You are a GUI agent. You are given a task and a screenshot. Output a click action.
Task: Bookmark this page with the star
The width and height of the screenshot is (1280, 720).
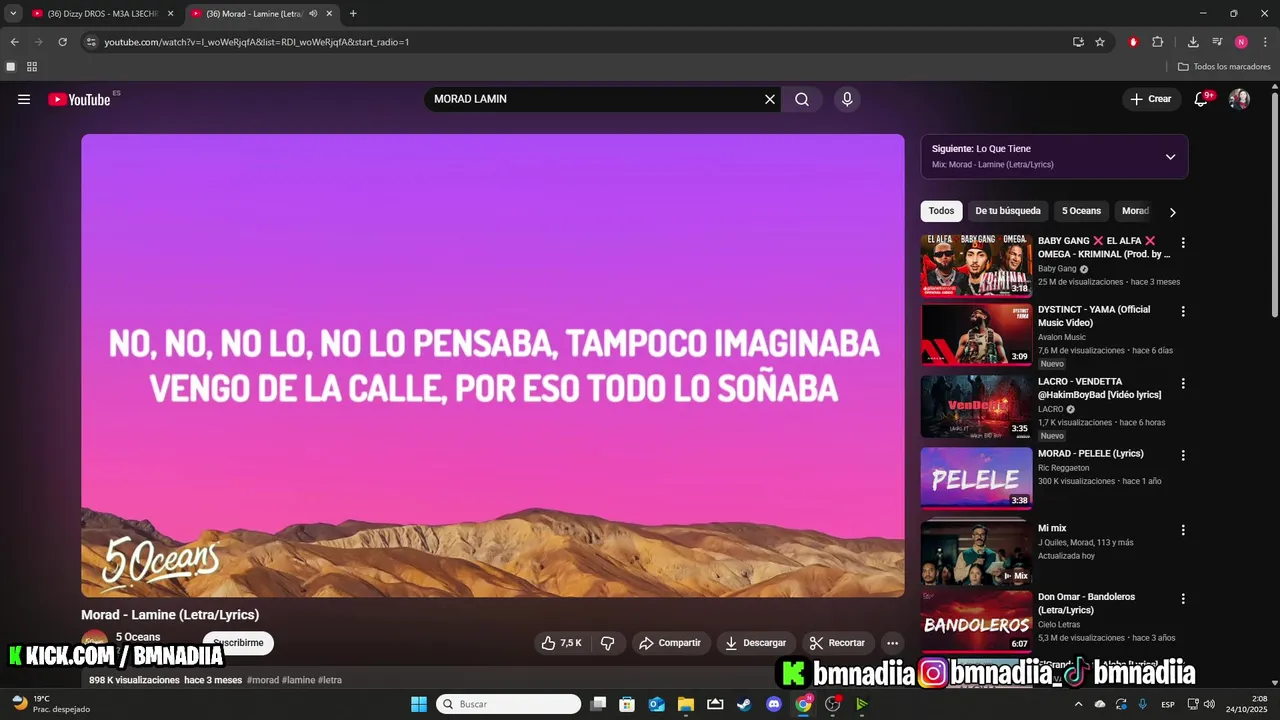pos(1100,42)
